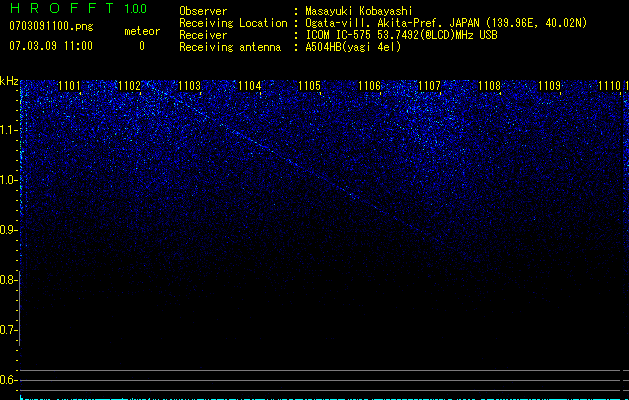Click the 1103 time marker
The height and width of the screenshot is (400, 629).
point(189,86)
